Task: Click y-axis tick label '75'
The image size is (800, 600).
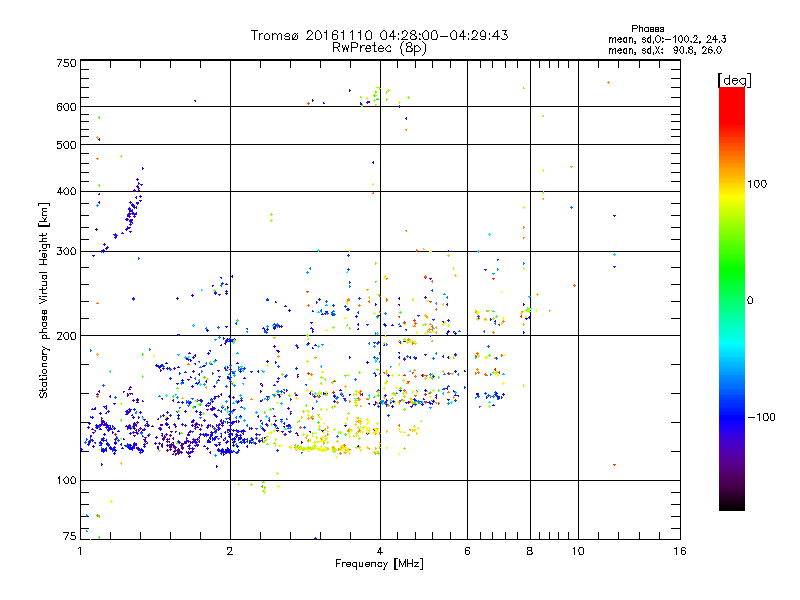Action: pos(70,536)
